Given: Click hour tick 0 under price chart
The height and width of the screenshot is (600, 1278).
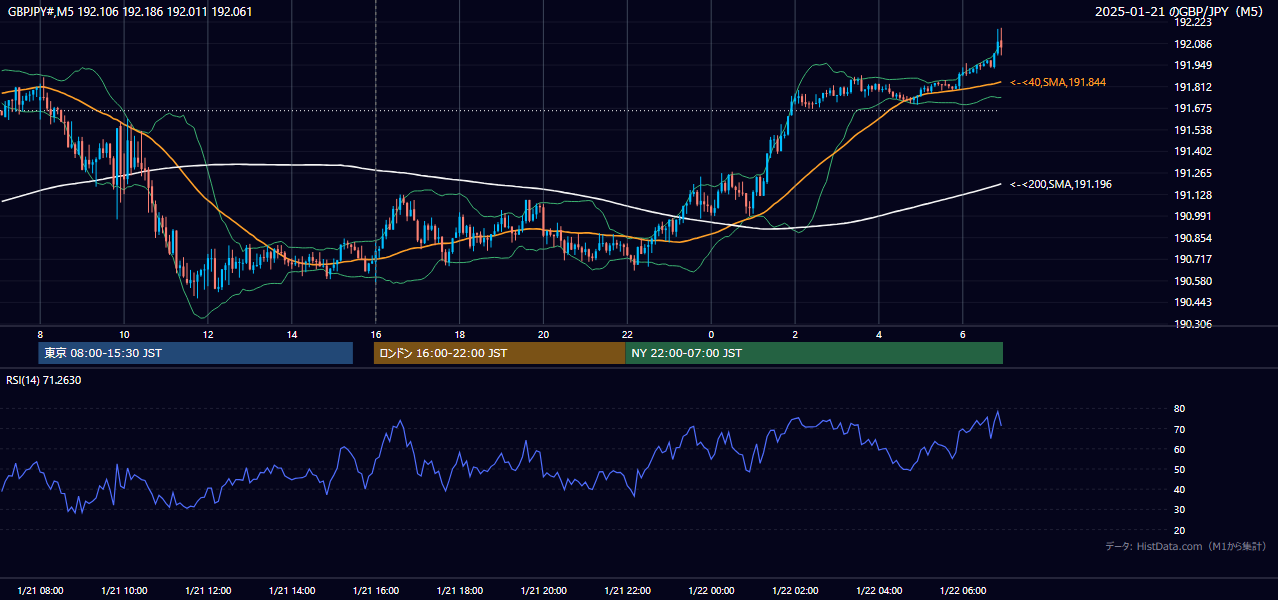Looking at the screenshot, I should point(712,334).
